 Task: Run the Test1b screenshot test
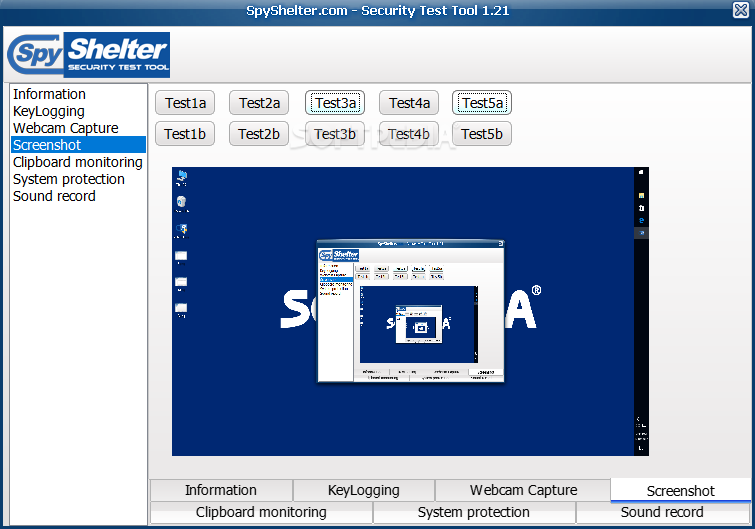(x=185, y=134)
